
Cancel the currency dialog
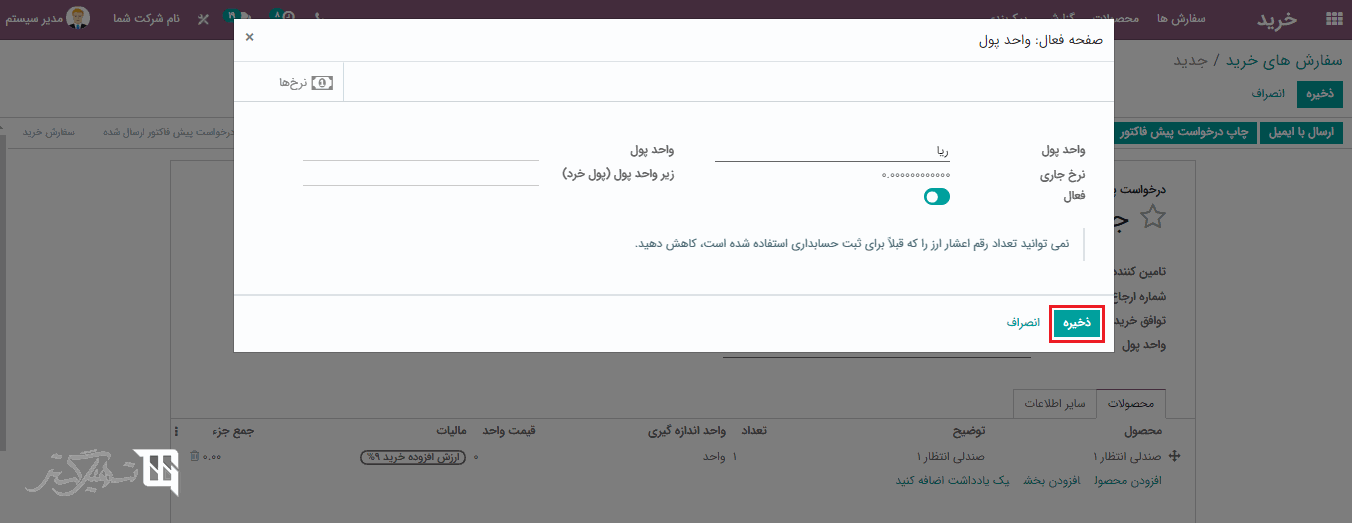[1023, 323]
